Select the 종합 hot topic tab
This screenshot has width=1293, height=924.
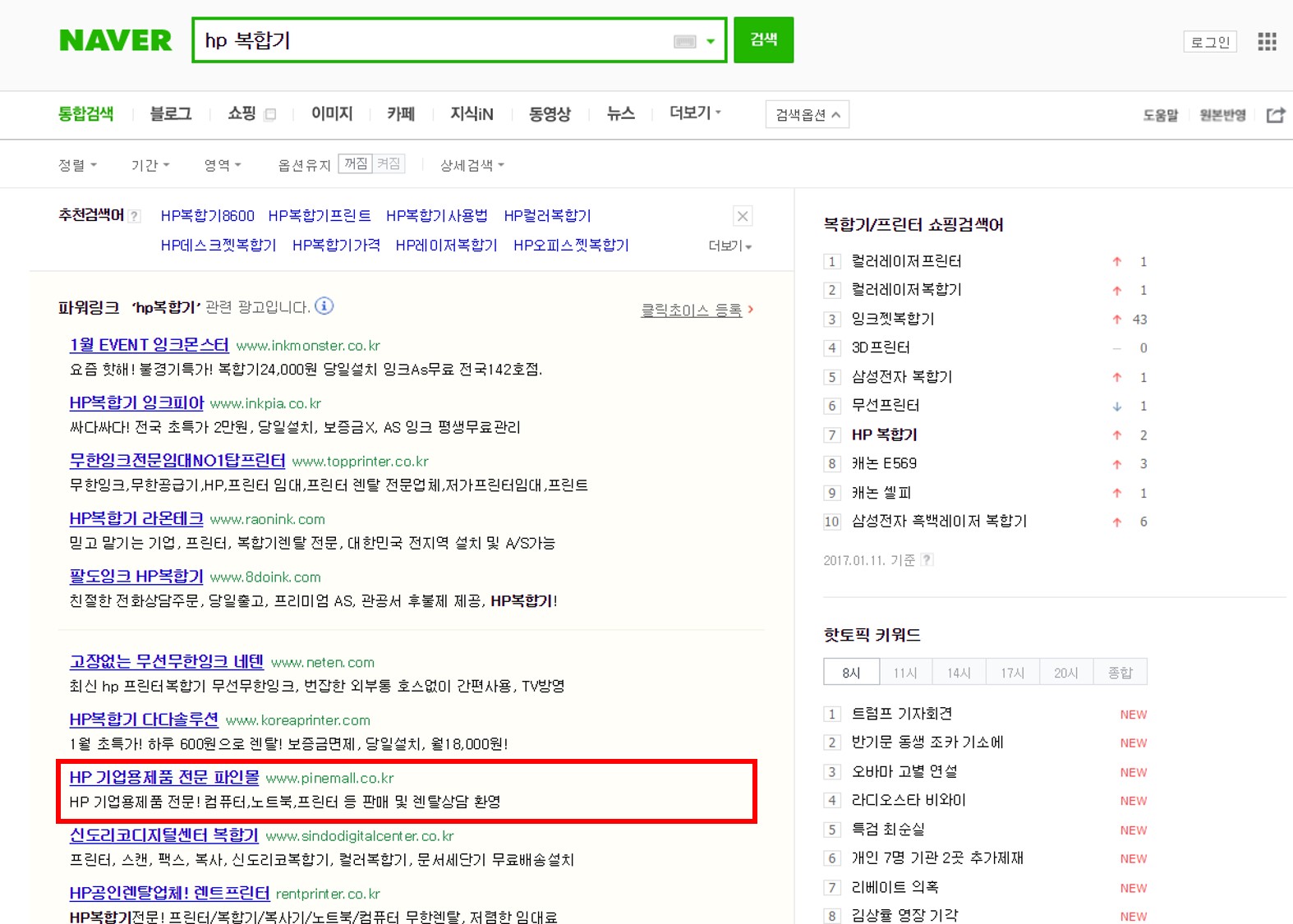click(x=1120, y=672)
